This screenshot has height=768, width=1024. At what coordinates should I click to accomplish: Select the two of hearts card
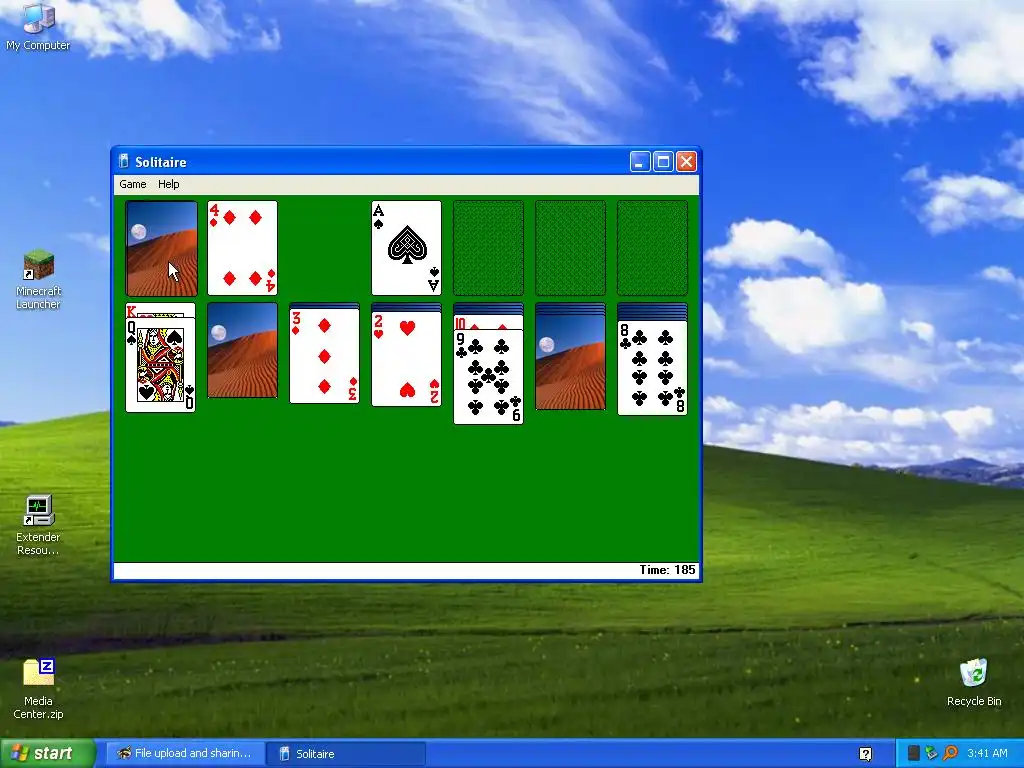[406, 359]
